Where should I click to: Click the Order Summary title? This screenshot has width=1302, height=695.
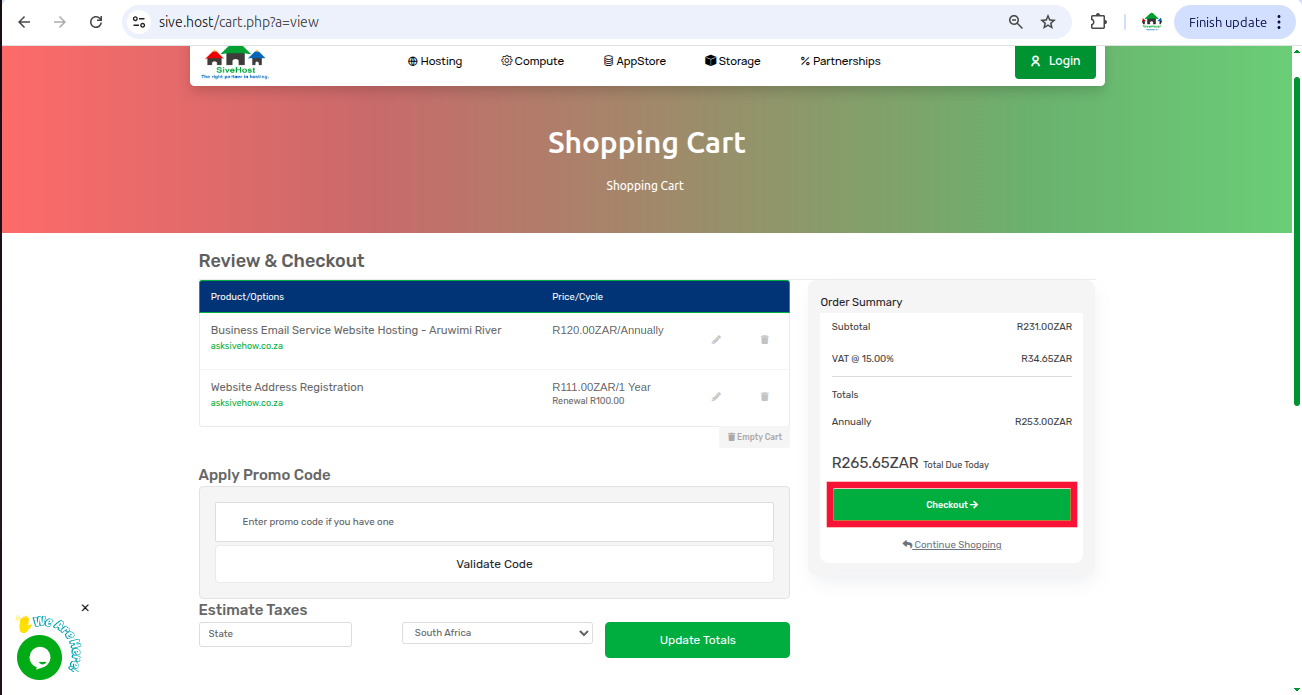coord(861,302)
